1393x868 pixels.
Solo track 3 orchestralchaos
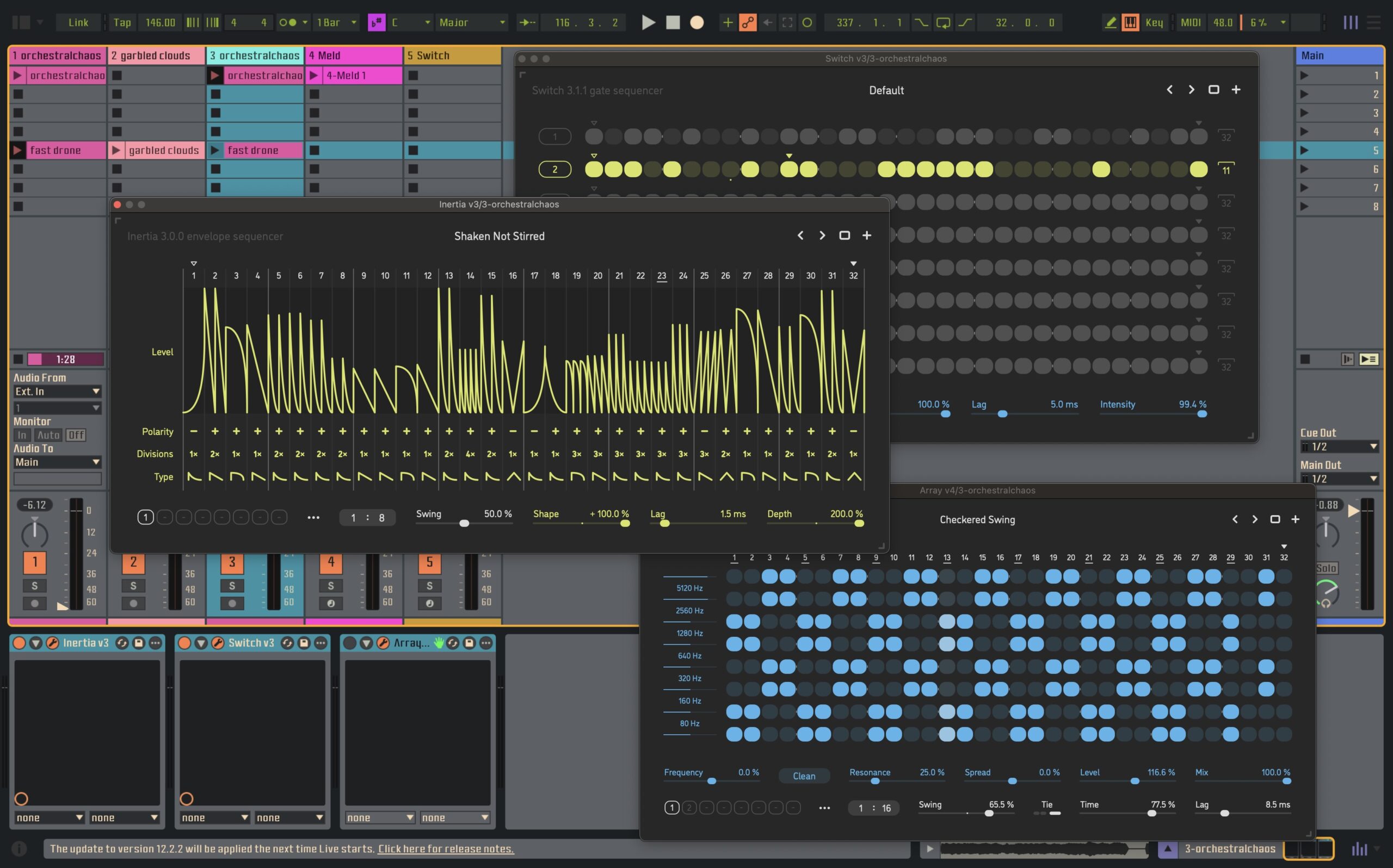pyautogui.click(x=232, y=586)
